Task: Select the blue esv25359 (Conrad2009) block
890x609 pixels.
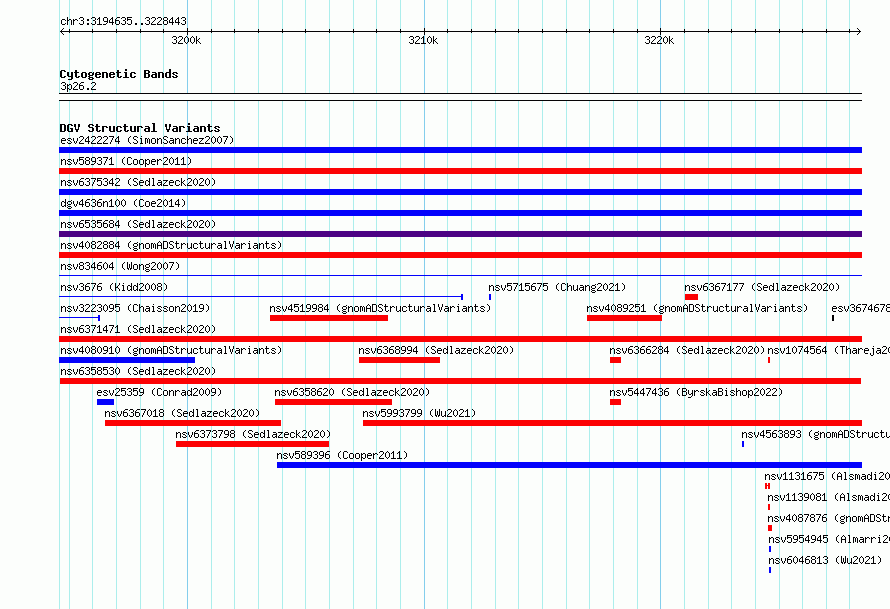Action: point(106,402)
